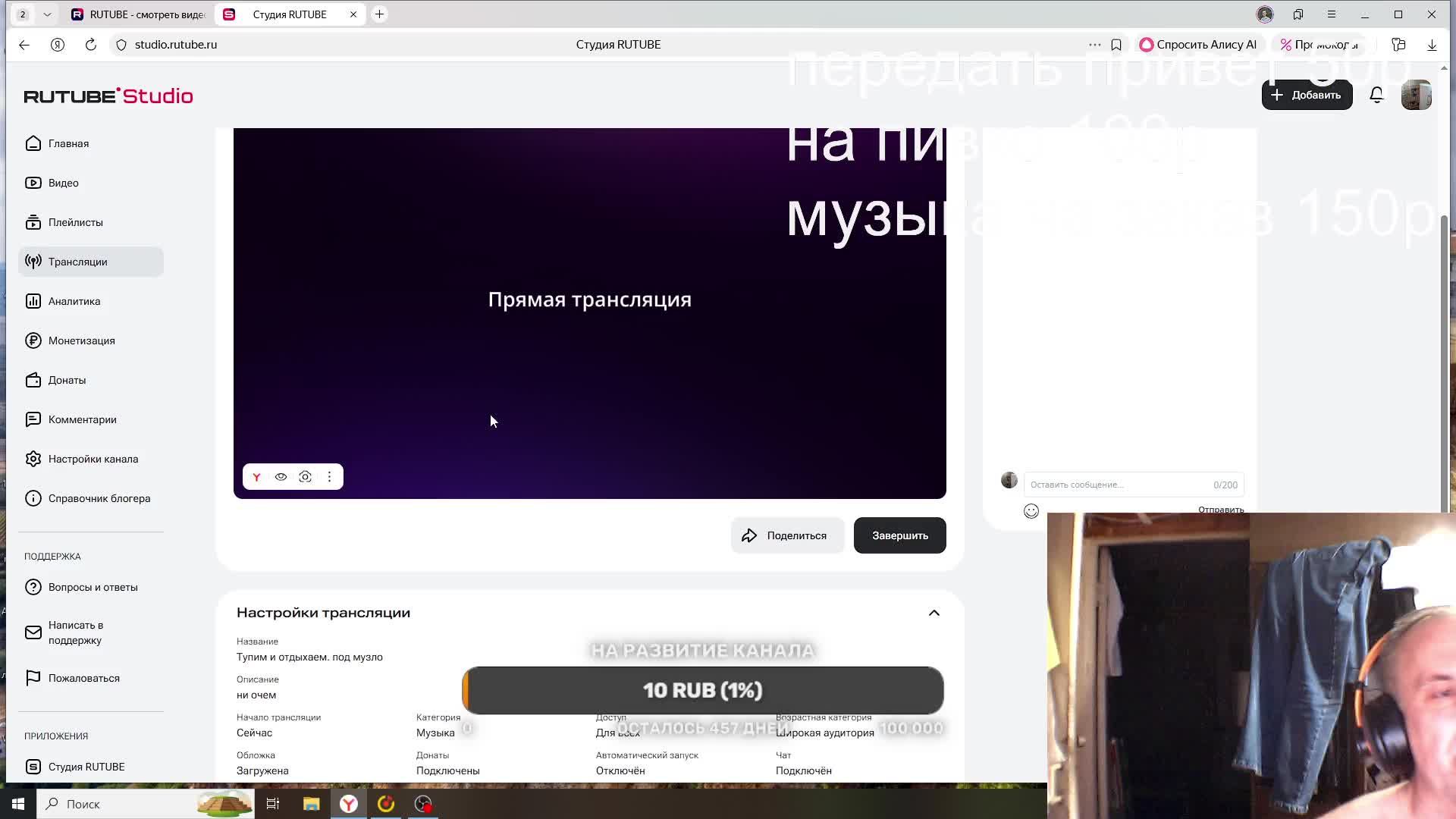
Task: Open the three-dot menu on video player
Action: coord(329,477)
